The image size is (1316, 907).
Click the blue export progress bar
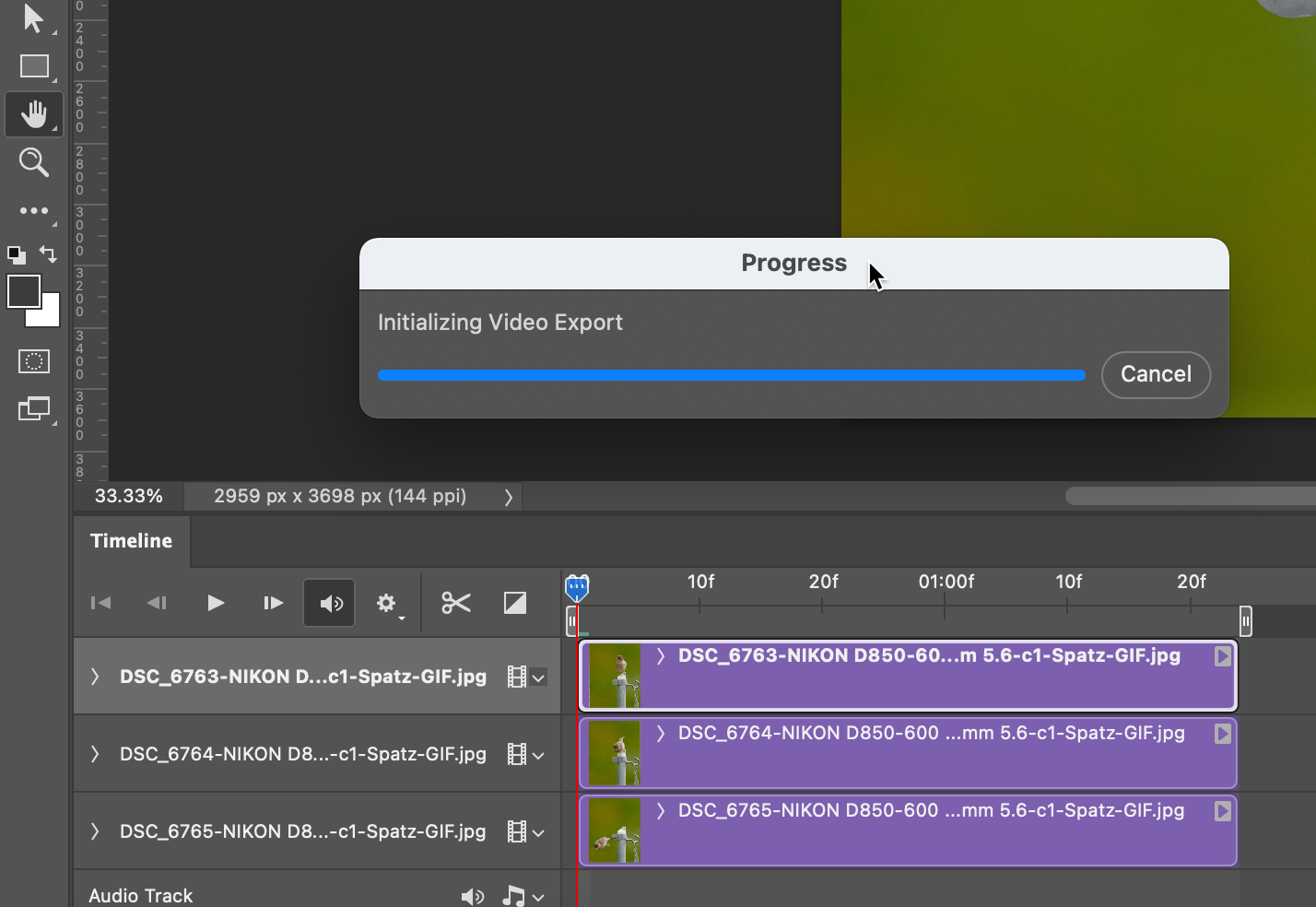pos(731,375)
